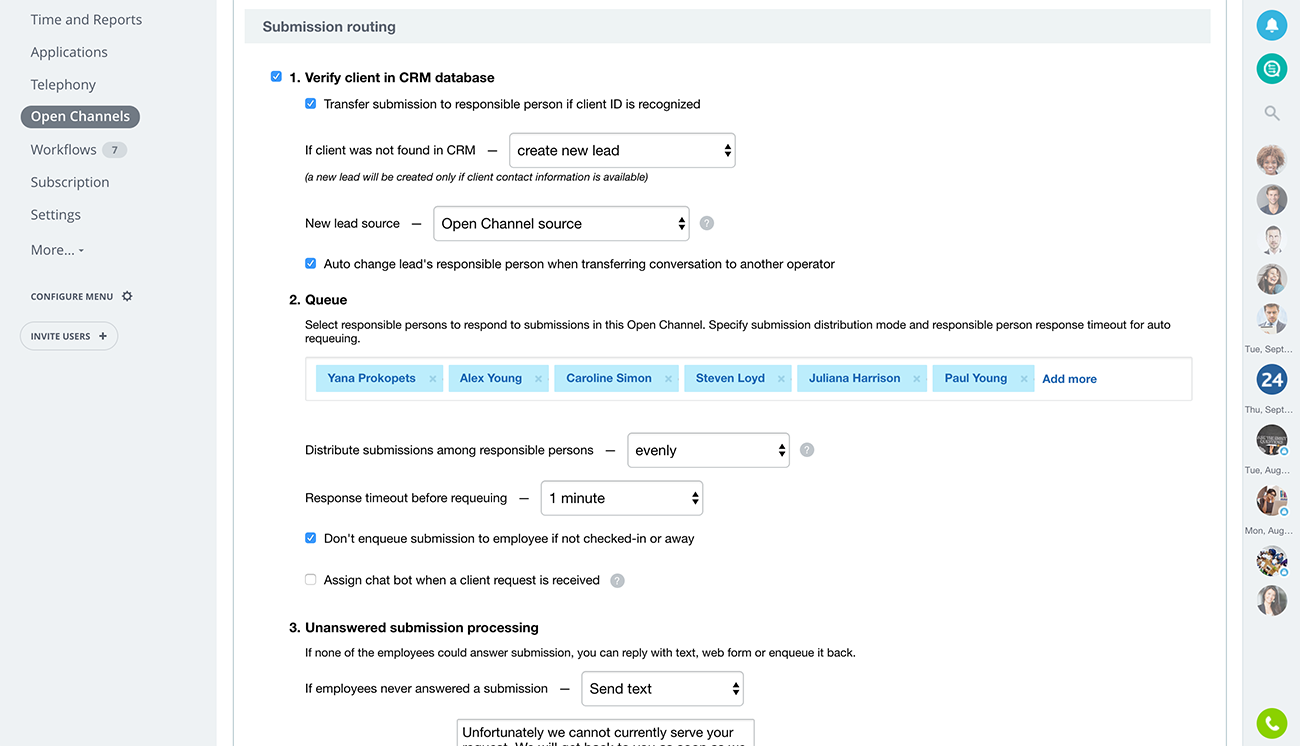Enable Assign chat bot checkbox
This screenshot has height=746, width=1300.
(310, 580)
